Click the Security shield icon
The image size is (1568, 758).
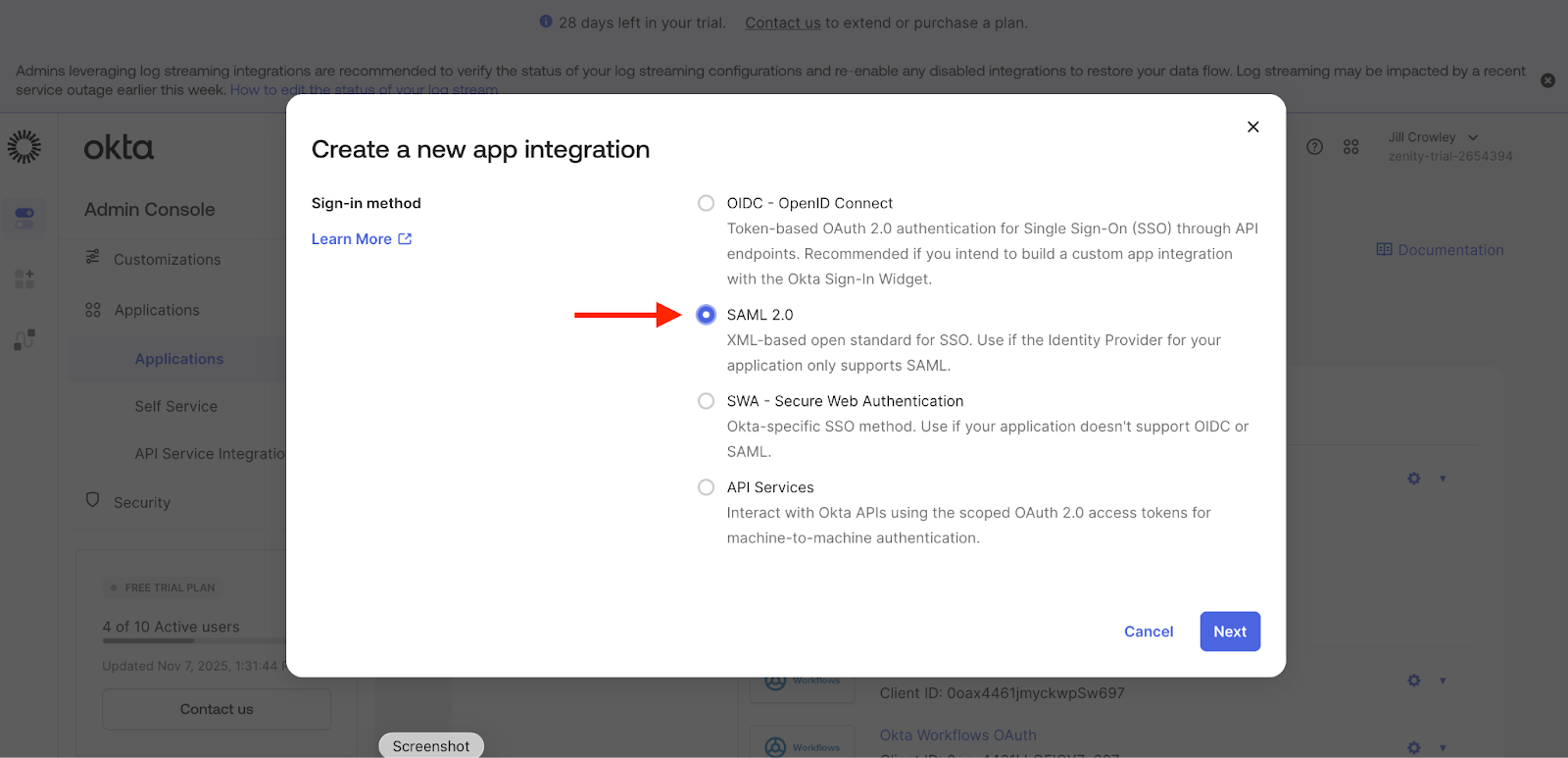[93, 500]
